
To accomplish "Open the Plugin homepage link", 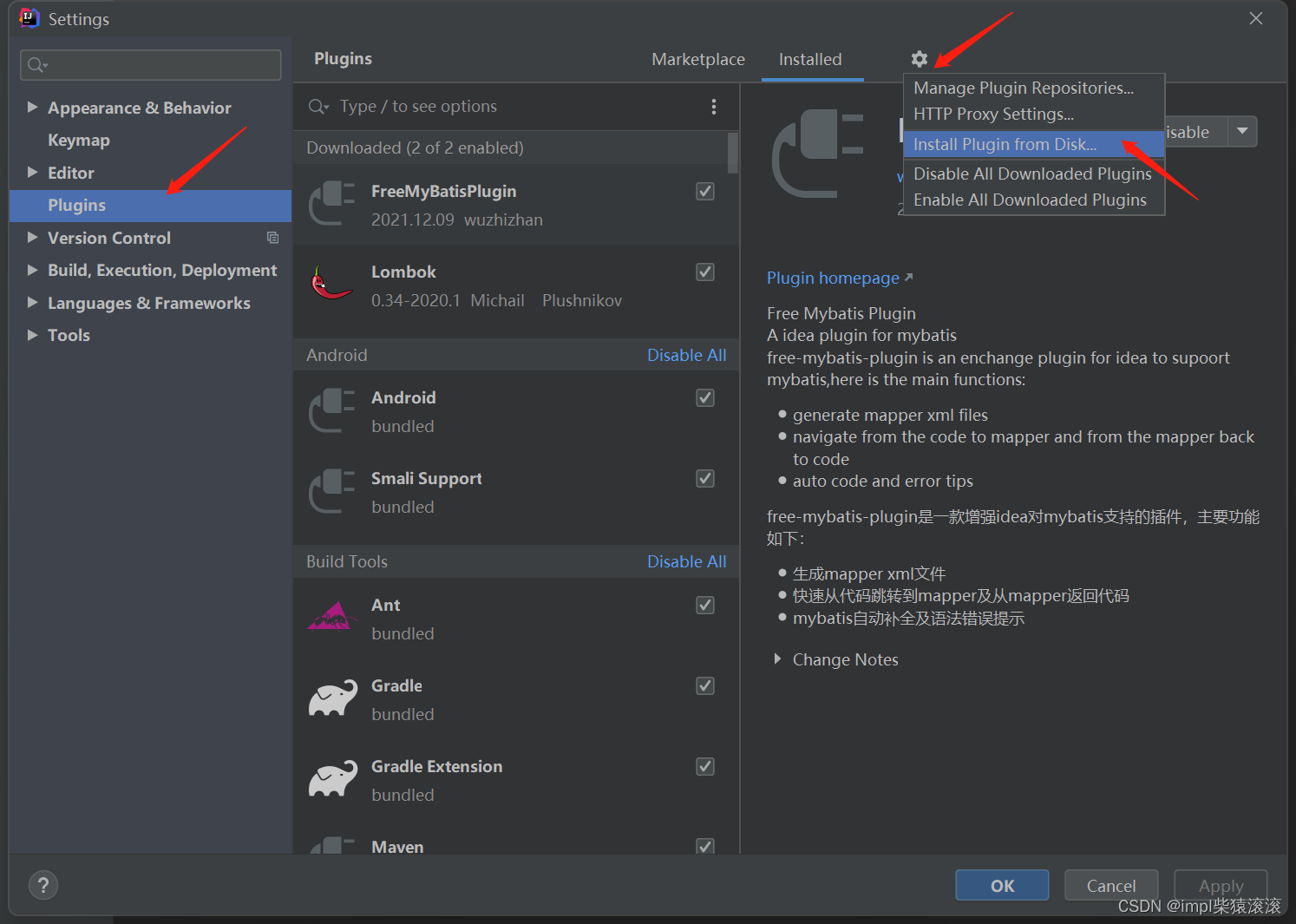I will 833,278.
